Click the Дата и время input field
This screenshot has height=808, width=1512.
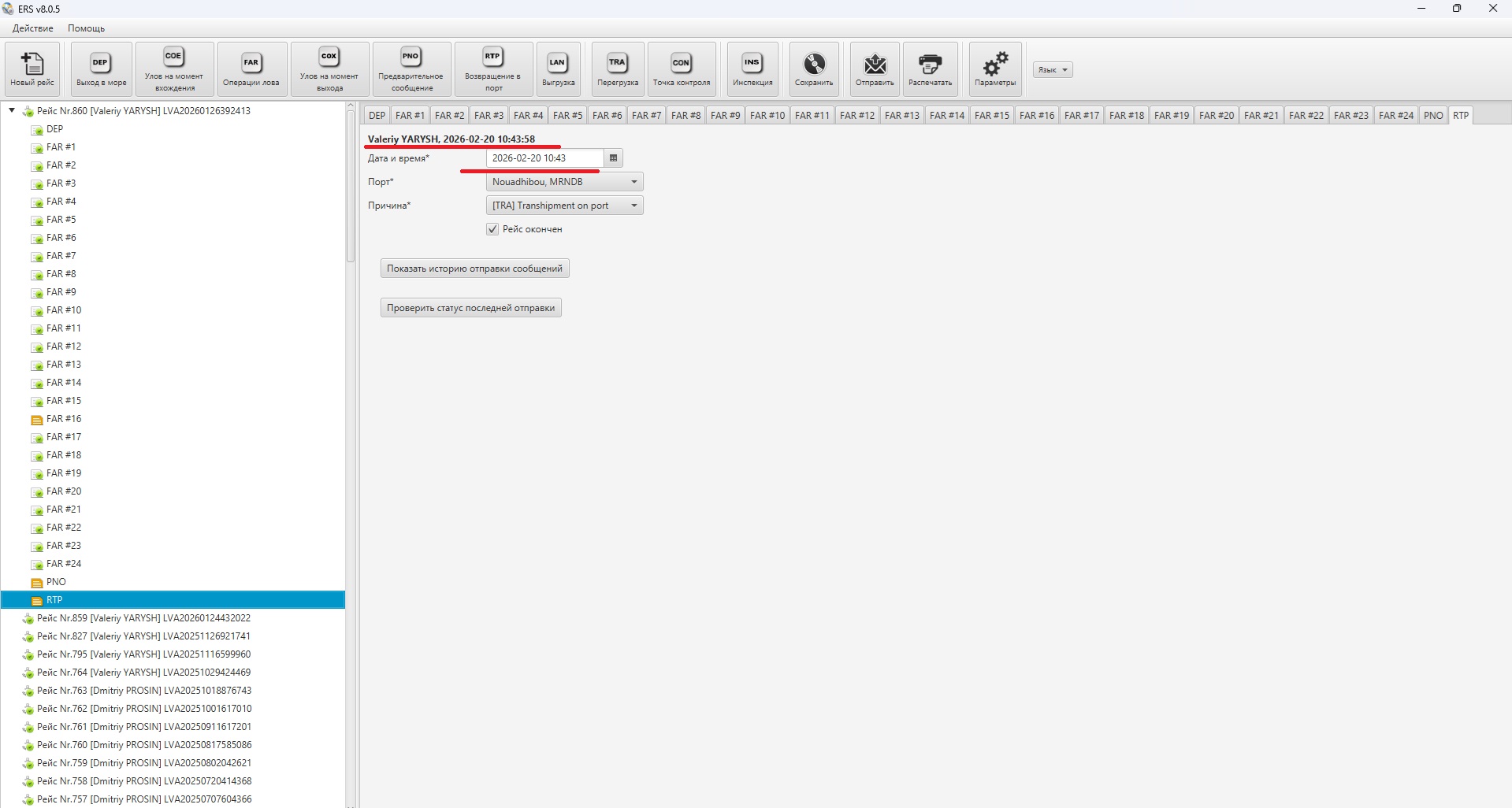pyautogui.click(x=544, y=158)
